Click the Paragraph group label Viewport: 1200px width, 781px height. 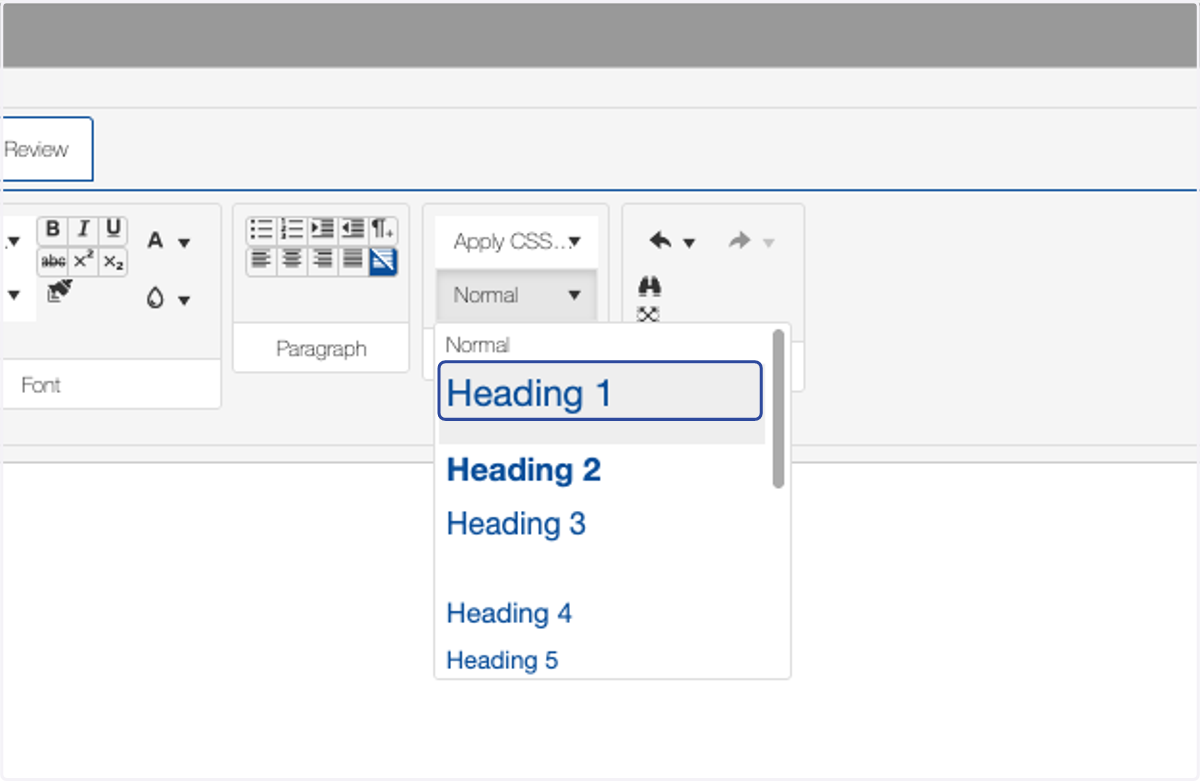click(x=321, y=349)
